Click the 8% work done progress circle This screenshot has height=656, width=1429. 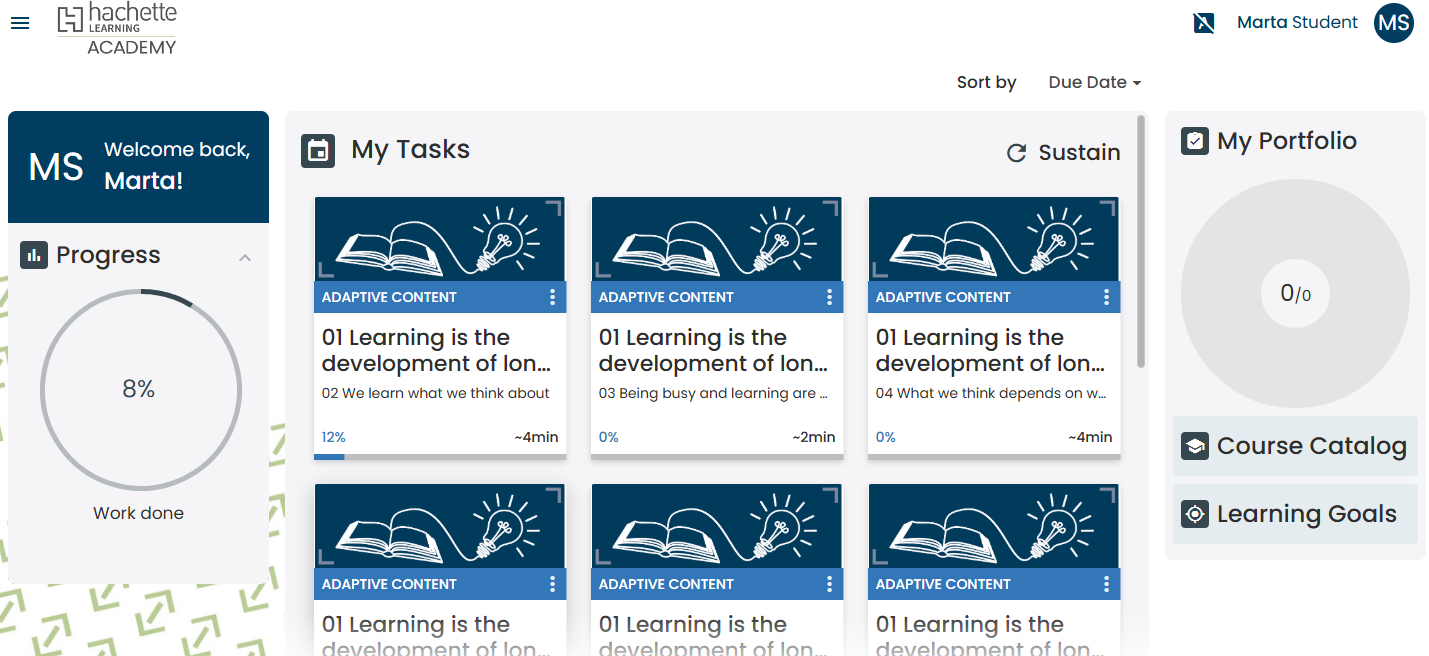tap(140, 390)
